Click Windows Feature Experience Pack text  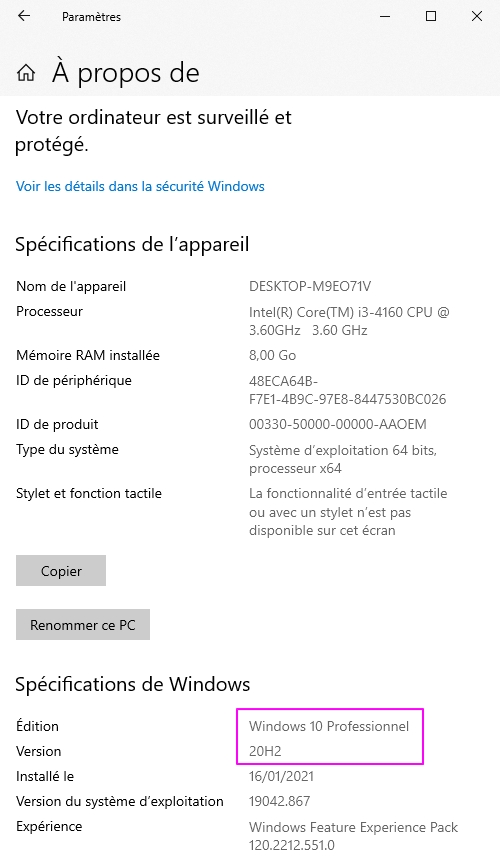(353, 827)
